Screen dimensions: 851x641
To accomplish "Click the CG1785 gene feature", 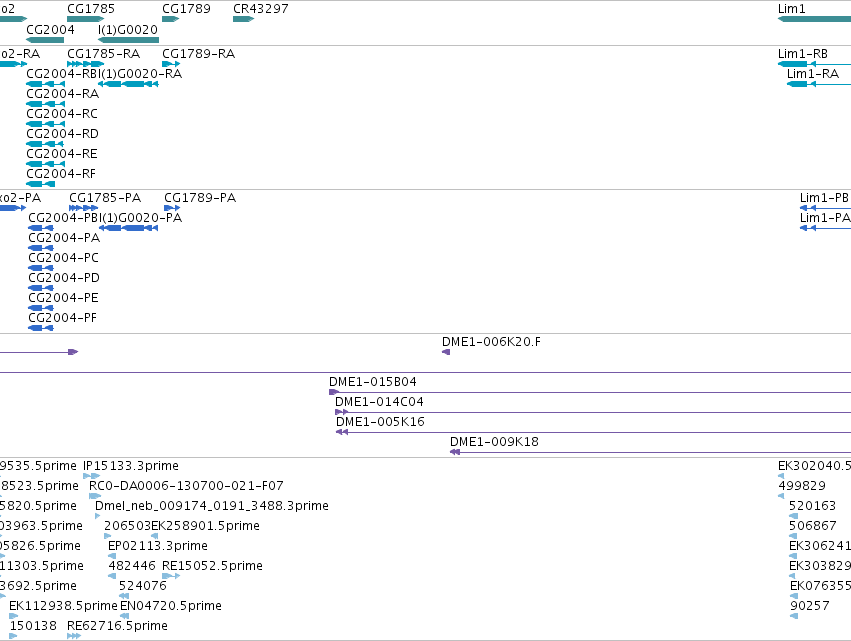I will tap(85, 19).
